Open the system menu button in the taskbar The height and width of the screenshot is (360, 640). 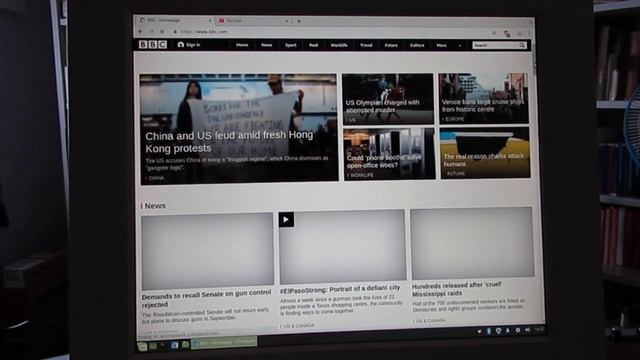pos(142,347)
